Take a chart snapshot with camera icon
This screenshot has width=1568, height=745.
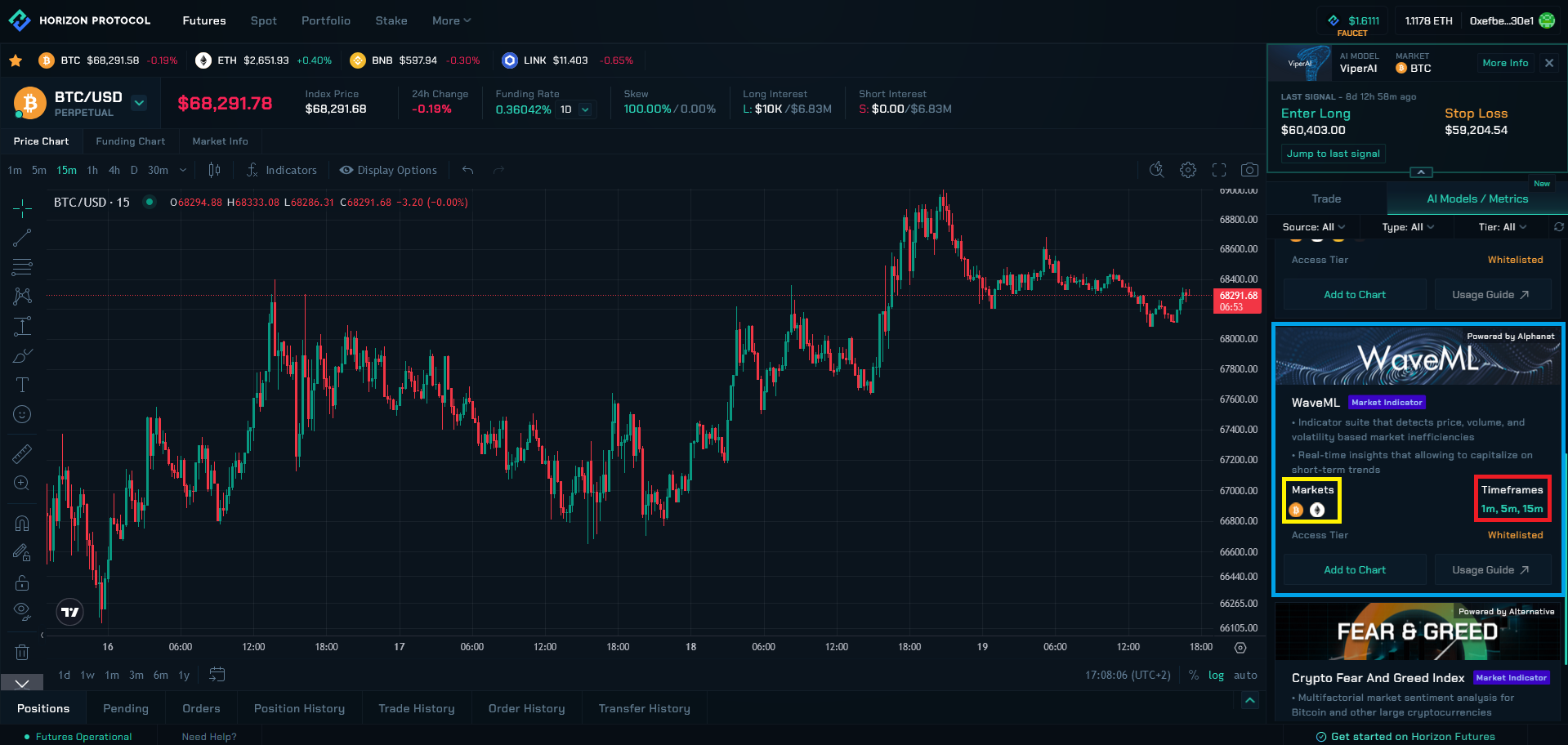[1249, 170]
